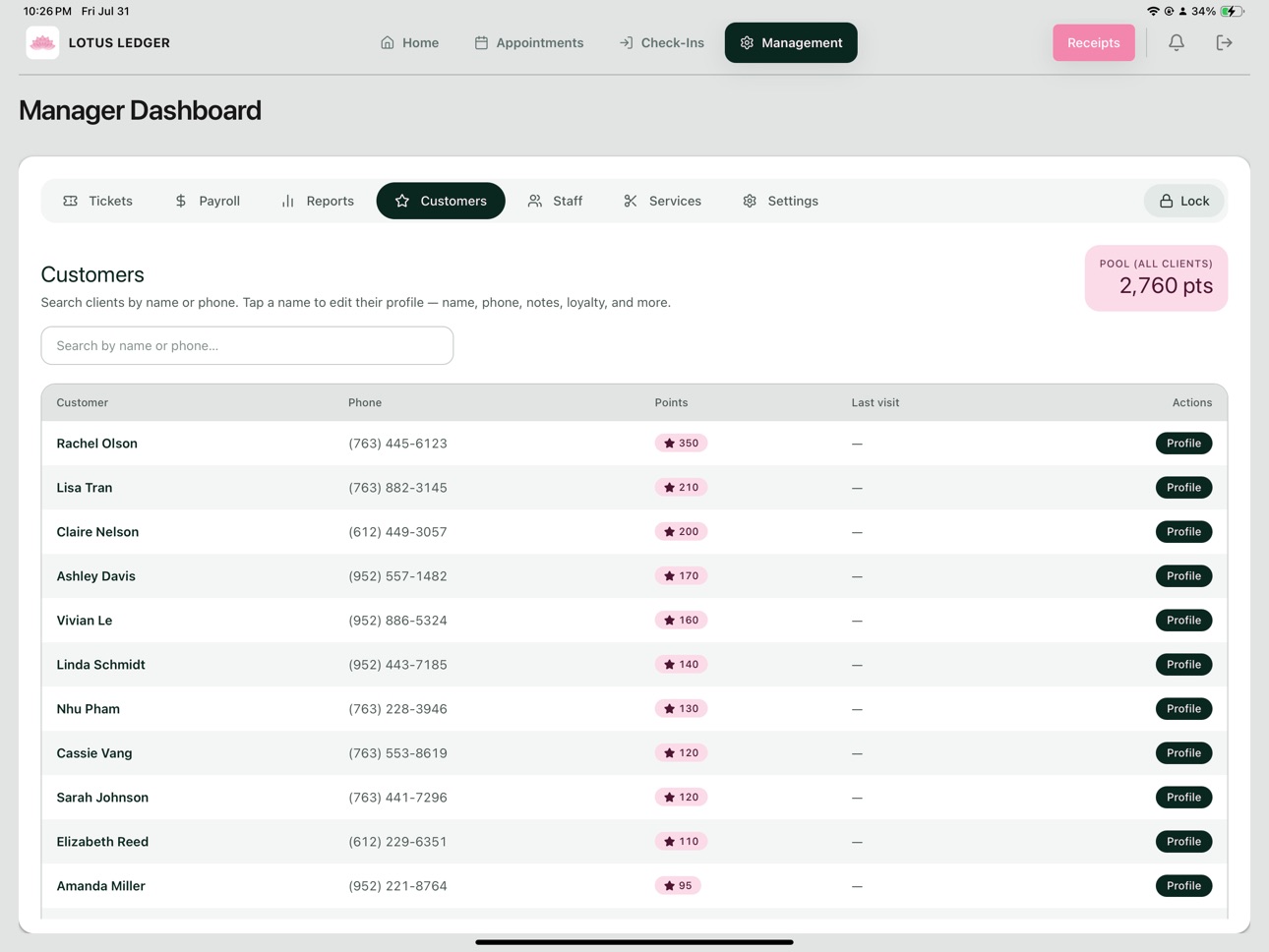Click the 350 points star badge
The width and height of the screenshot is (1269, 952).
681,444
